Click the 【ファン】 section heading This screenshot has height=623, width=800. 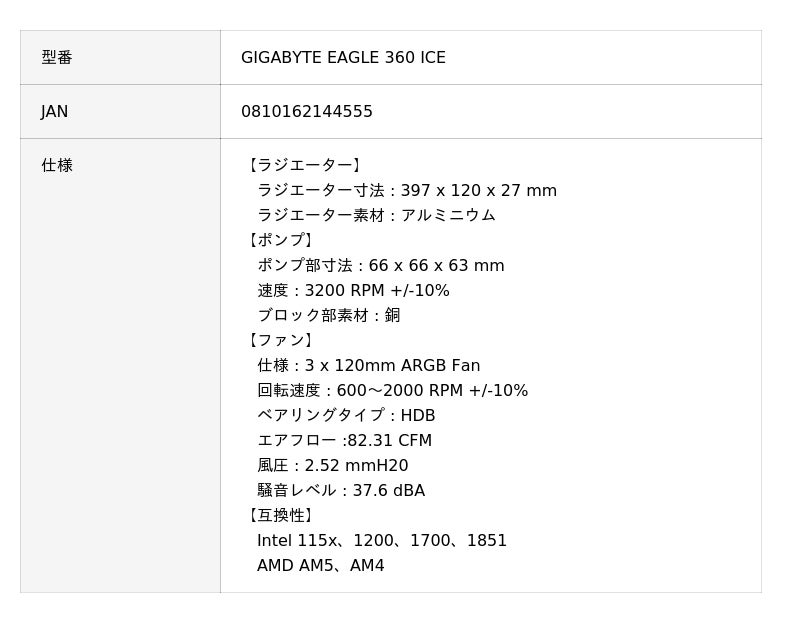280,341
